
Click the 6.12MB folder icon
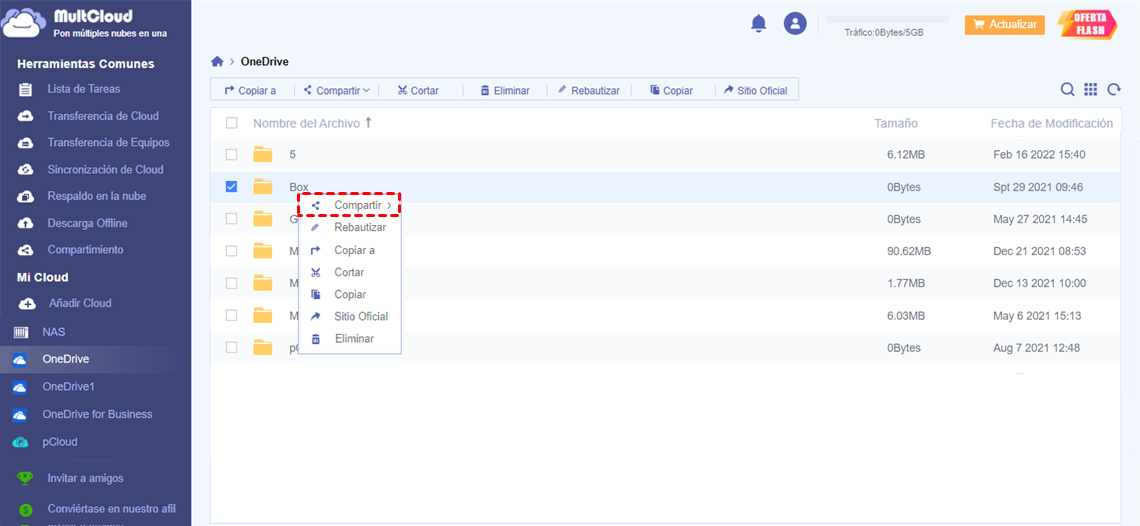coord(262,154)
